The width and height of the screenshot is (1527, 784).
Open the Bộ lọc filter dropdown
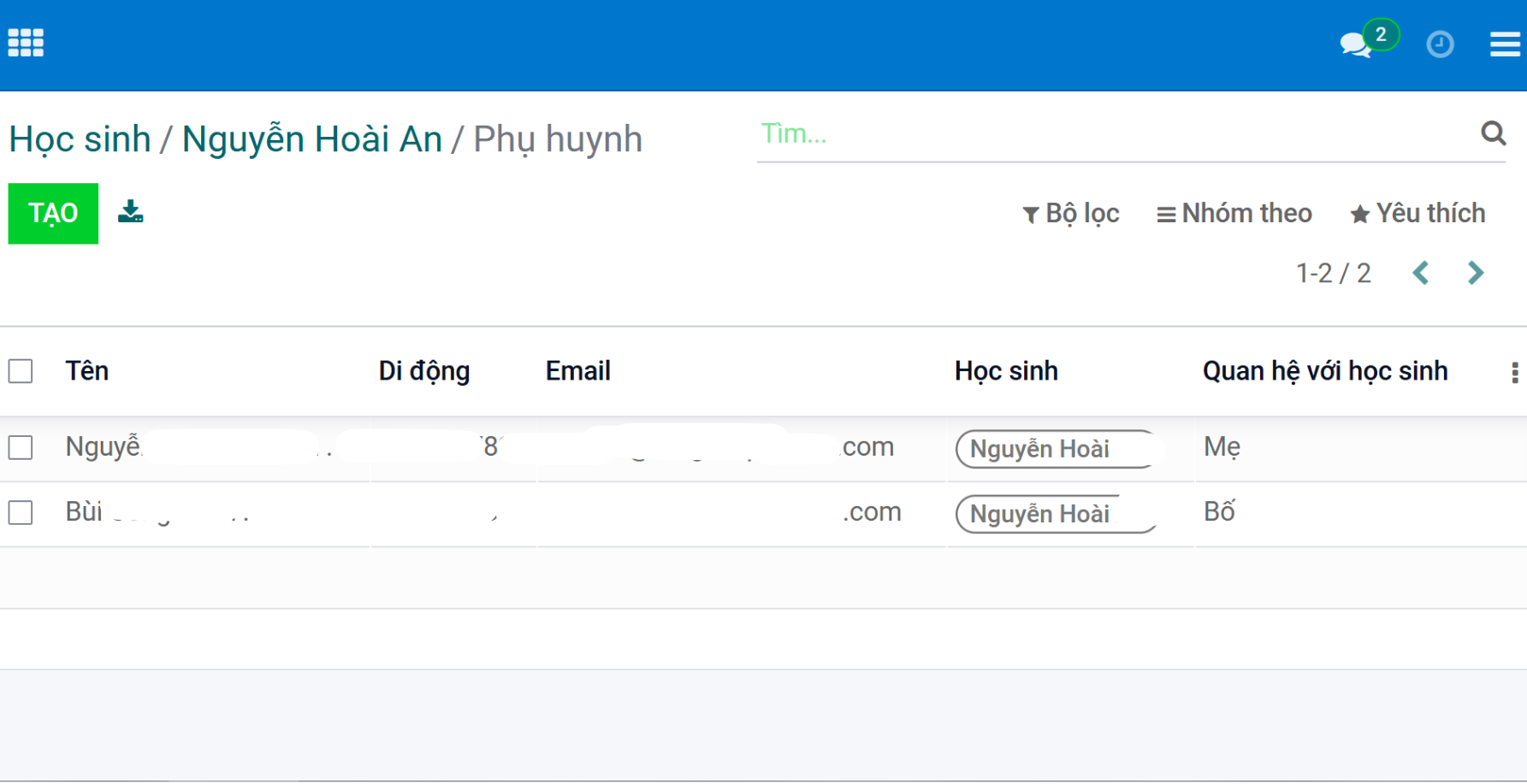pyautogui.click(x=1071, y=213)
